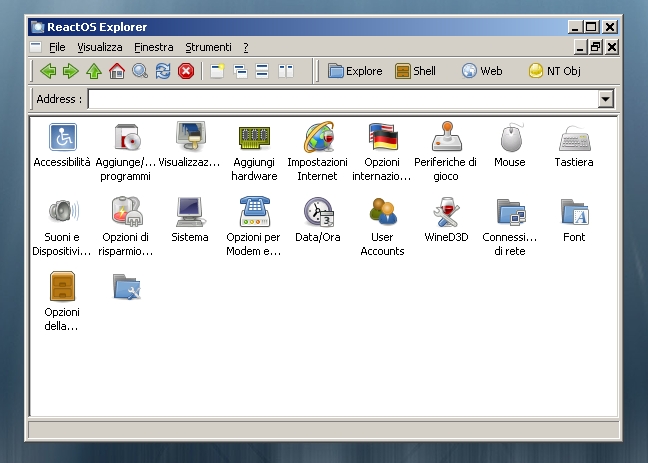Open Accessibilità control panel item
This screenshot has height=463, width=648.
(x=62, y=145)
